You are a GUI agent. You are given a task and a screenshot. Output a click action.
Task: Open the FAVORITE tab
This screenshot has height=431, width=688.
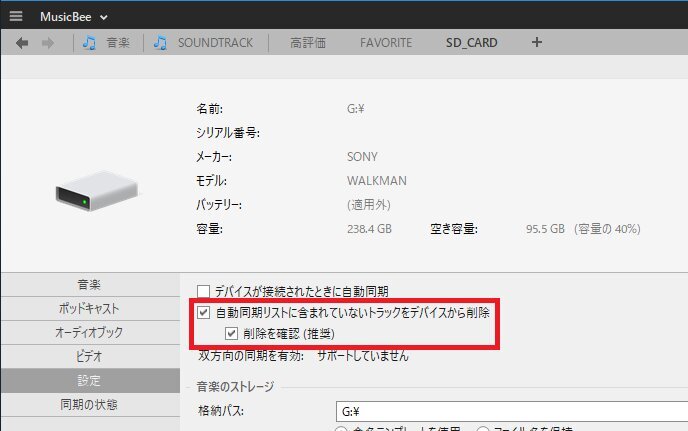click(385, 43)
